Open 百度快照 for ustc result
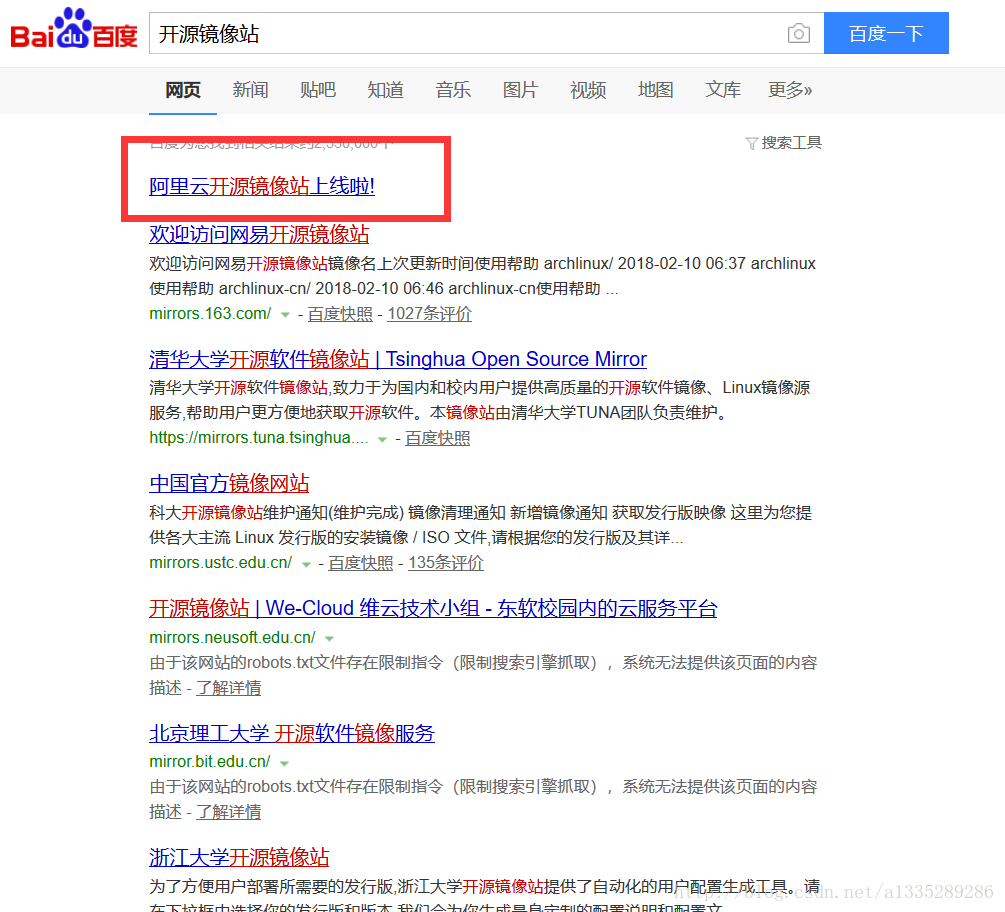This screenshot has height=912, width=1005. (x=361, y=563)
